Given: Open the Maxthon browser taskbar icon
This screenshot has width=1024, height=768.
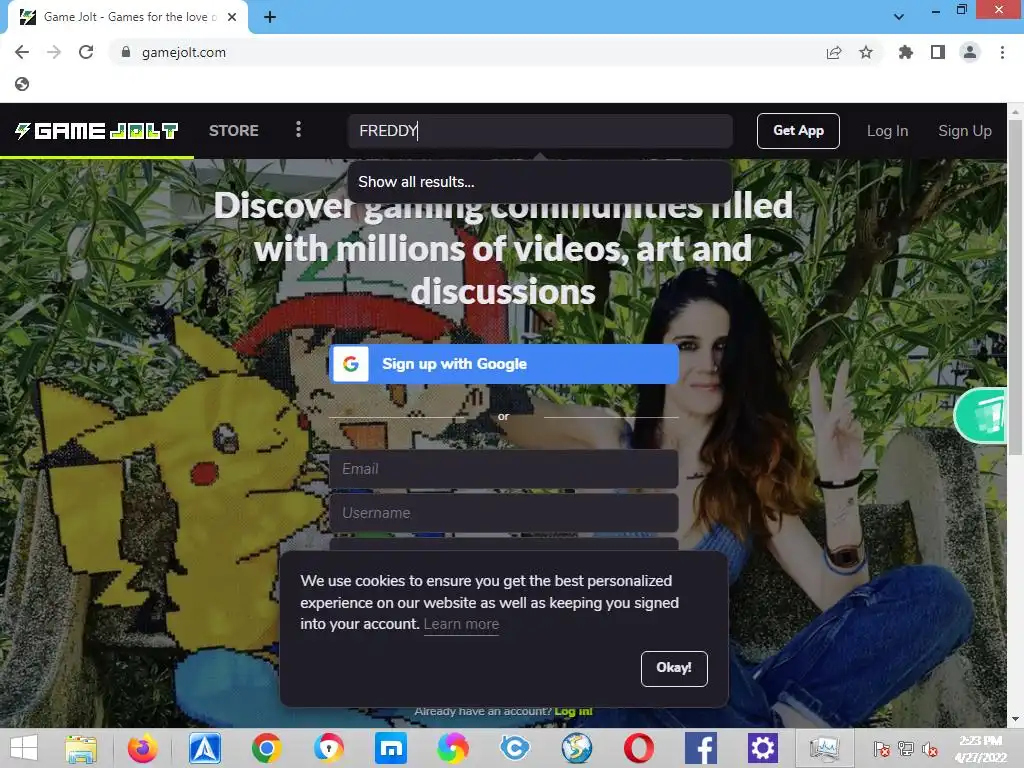Looking at the screenshot, I should tap(391, 748).
